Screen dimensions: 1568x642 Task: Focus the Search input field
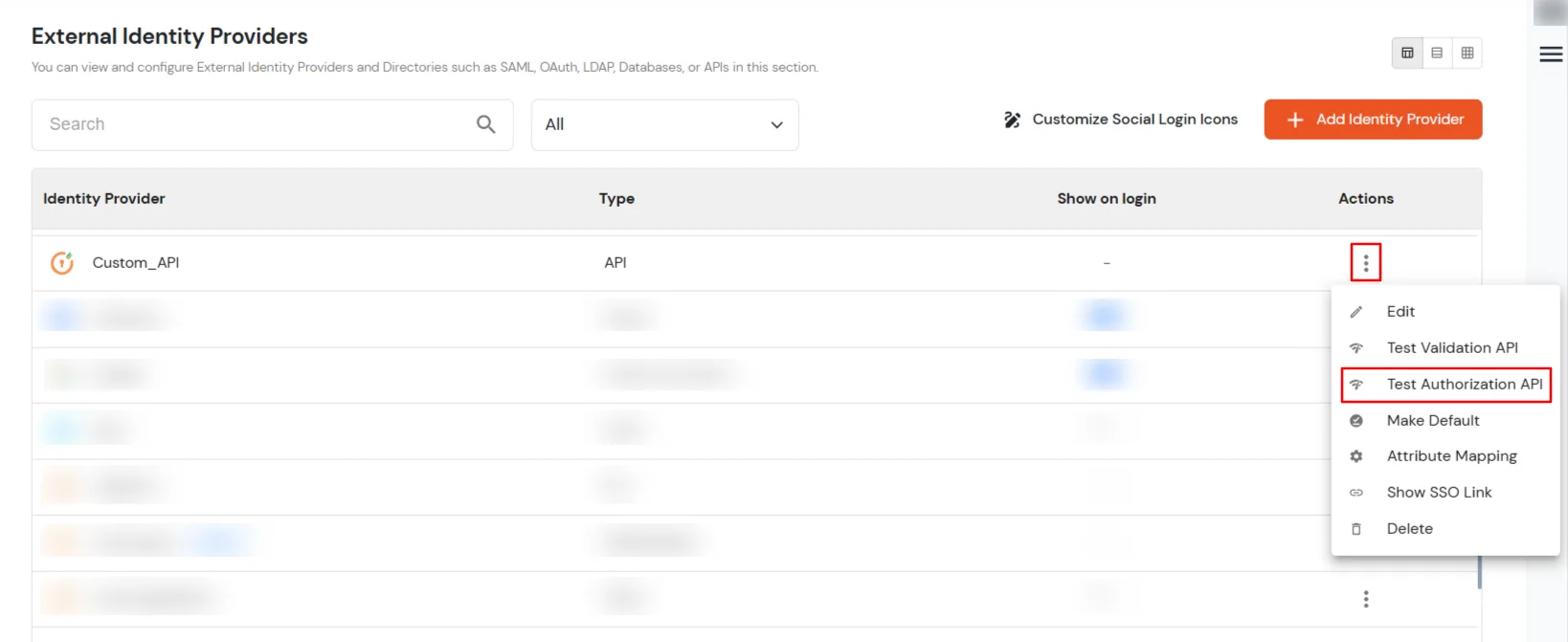coord(272,124)
